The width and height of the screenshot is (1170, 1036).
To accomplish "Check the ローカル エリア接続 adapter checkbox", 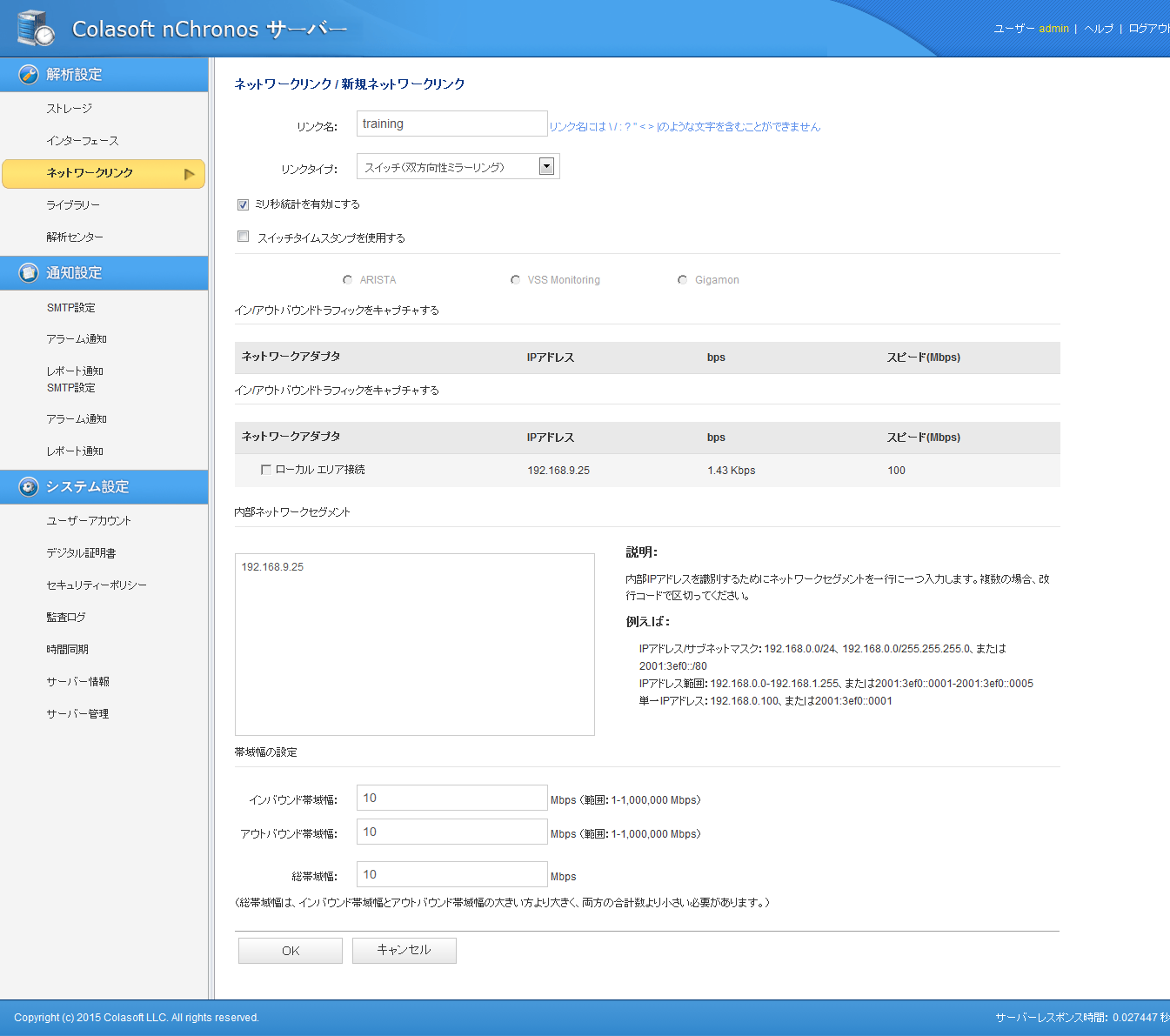I will tap(266, 470).
